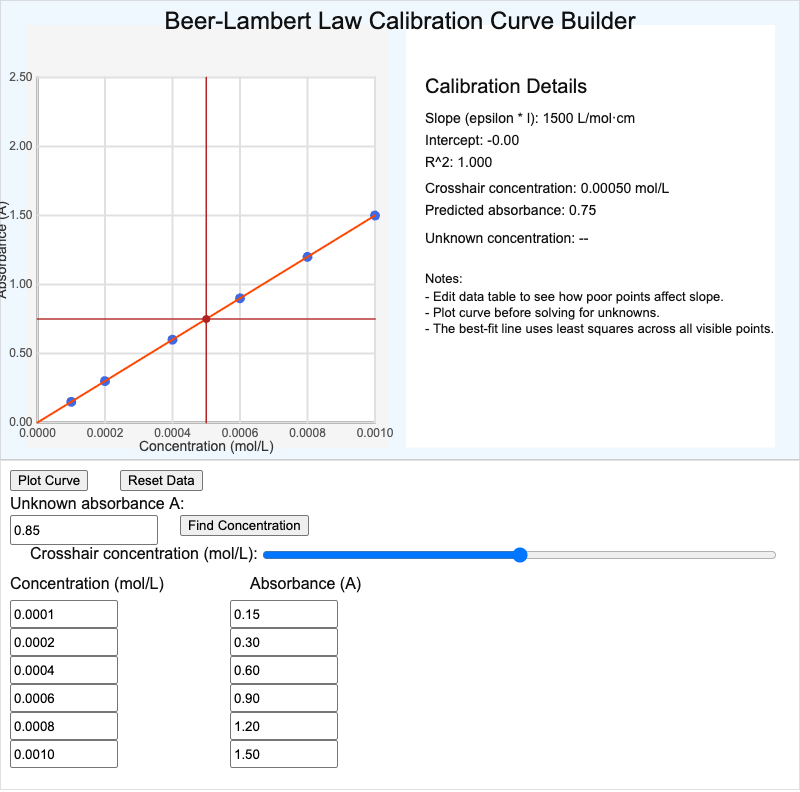Click the absorbance field containing 0.60
This screenshot has width=800, height=792.
pyautogui.click(x=283, y=669)
